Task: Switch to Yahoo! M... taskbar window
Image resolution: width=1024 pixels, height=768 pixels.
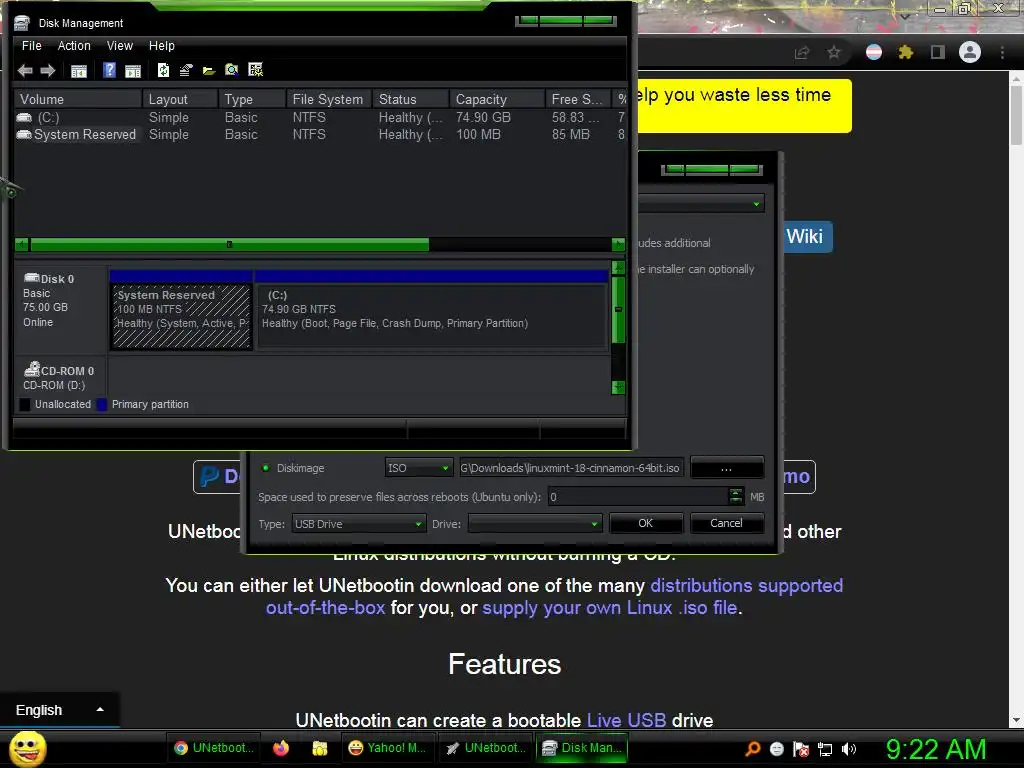Action: [x=387, y=748]
